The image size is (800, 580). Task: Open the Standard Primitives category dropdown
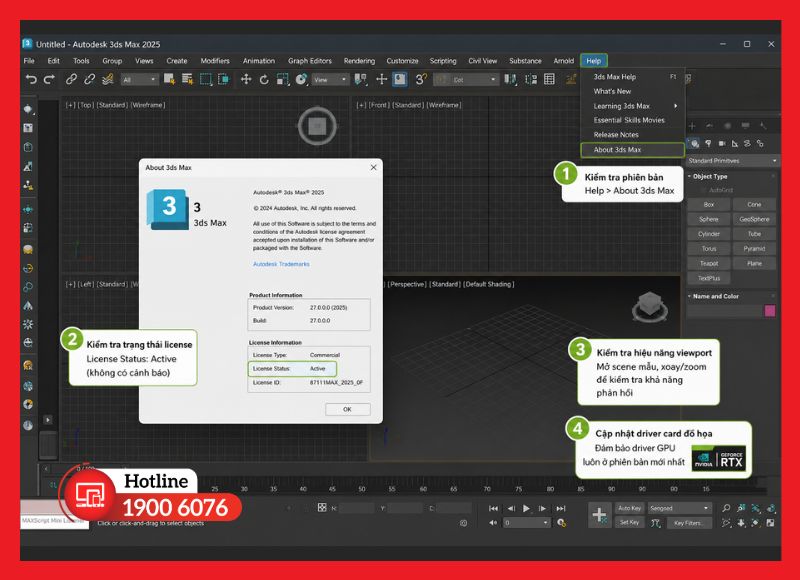point(732,161)
